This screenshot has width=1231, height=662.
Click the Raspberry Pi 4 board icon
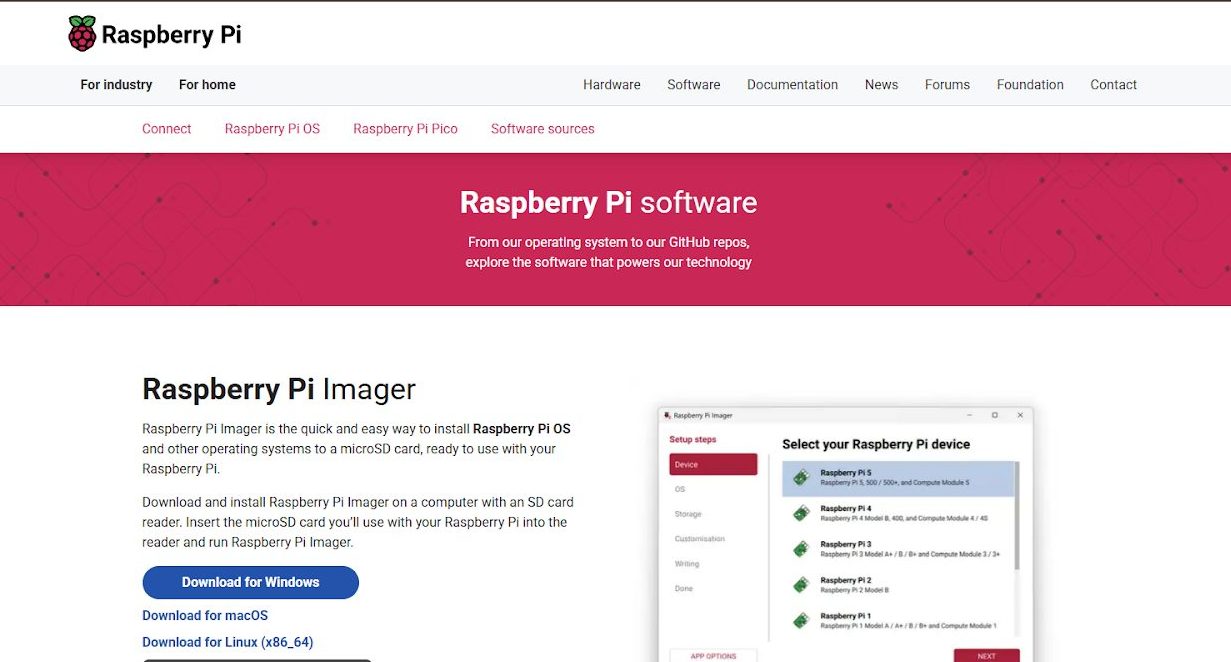coord(801,513)
